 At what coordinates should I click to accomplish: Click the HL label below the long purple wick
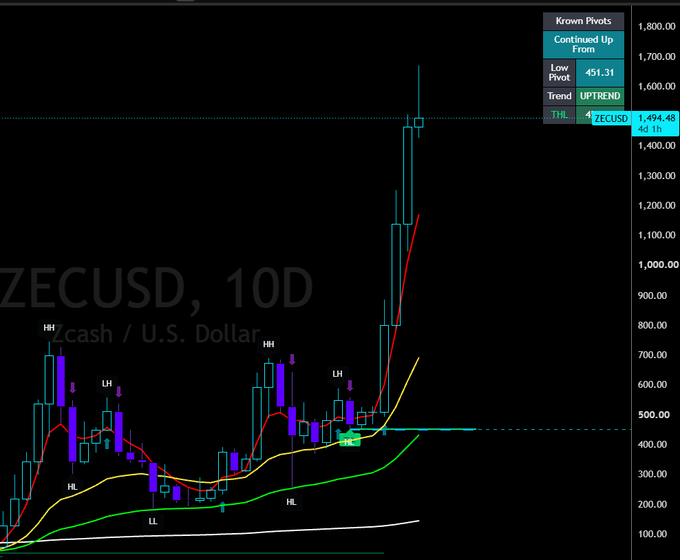(291, 502)
